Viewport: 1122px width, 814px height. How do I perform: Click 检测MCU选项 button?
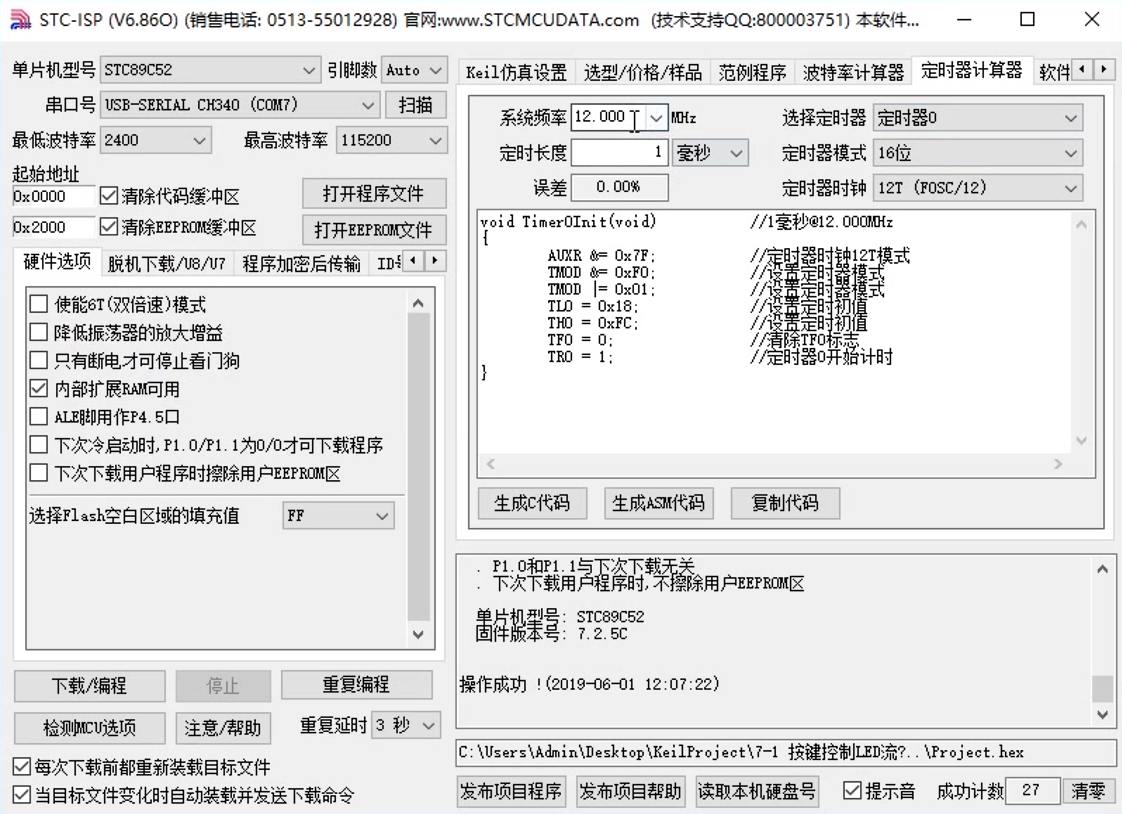89,727
